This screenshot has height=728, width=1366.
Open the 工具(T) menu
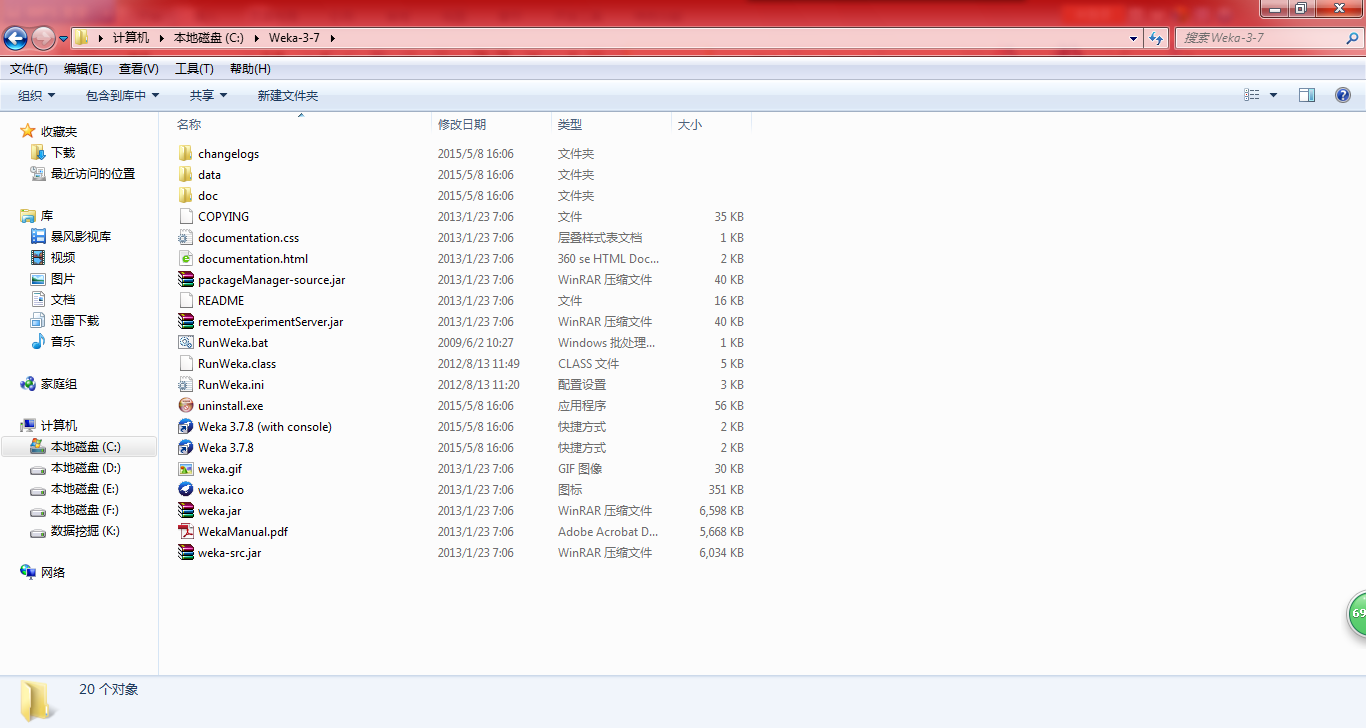(x=194, y=69)
